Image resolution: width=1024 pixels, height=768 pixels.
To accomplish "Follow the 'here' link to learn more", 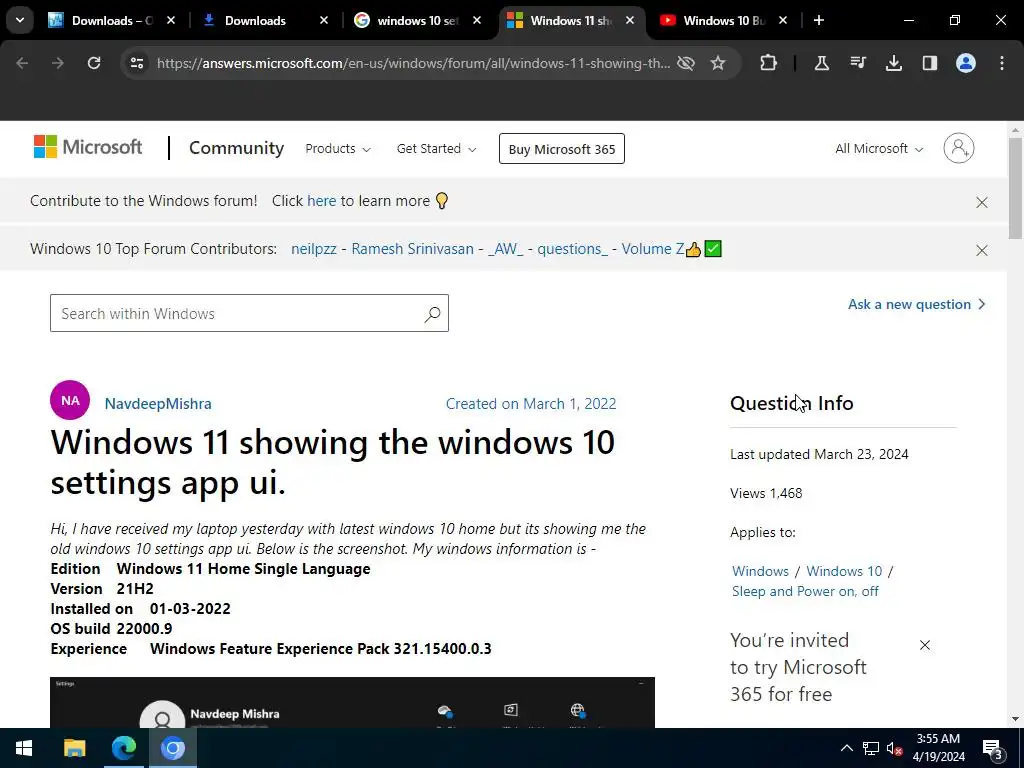I will click(x=321, y=201).
